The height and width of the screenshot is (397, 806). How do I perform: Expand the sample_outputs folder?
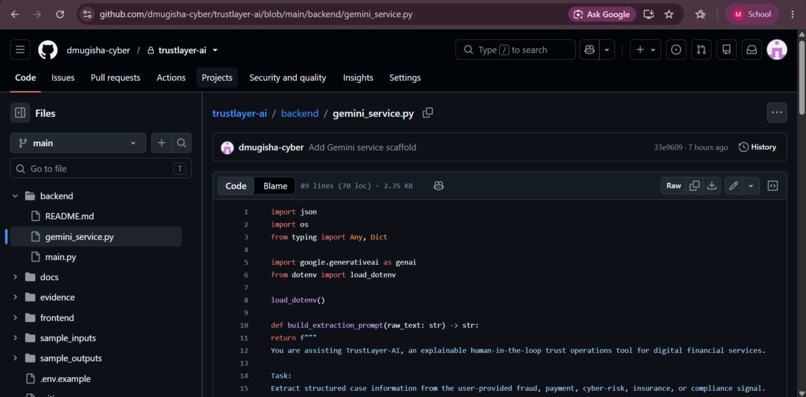[x=15, y=358]
